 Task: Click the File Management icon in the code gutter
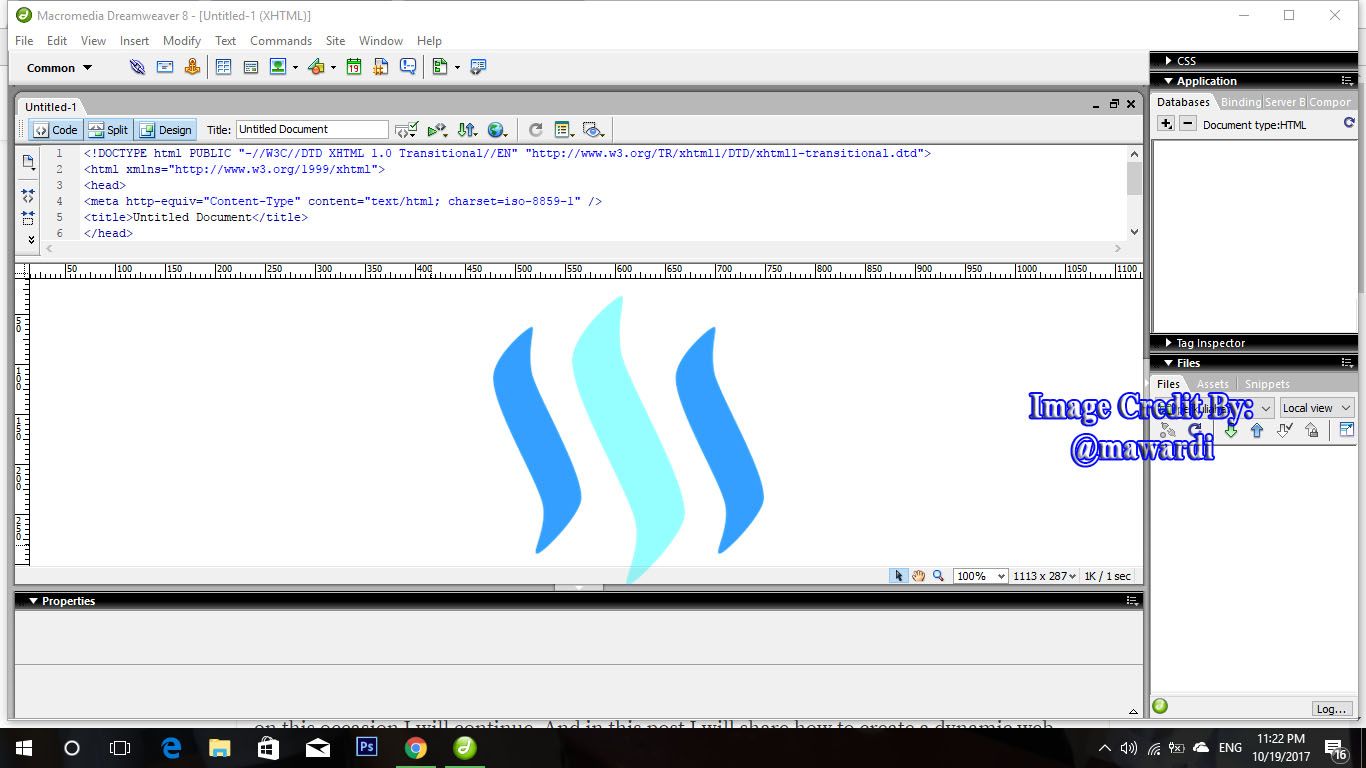[x=28, y=162]
